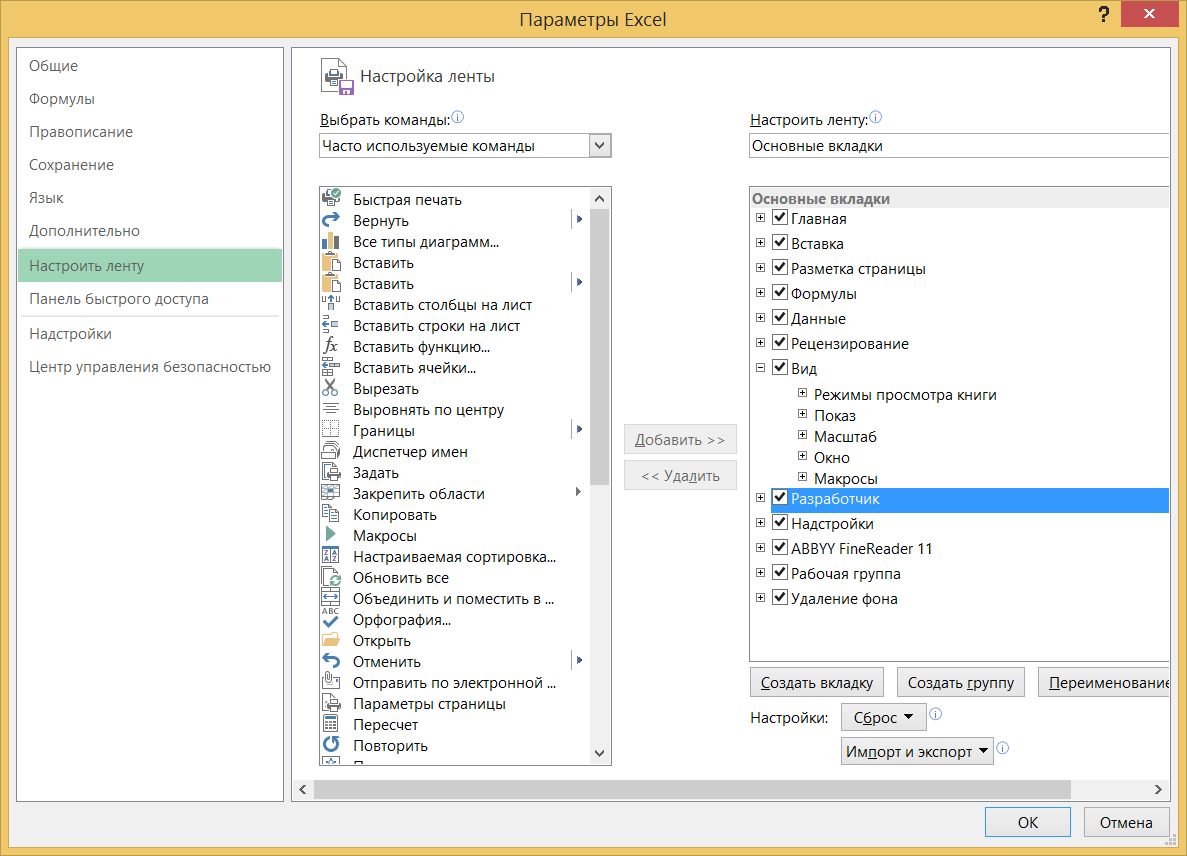The width and height of the screenshot is (1187, 856).
Task: Select Вставить строки на лист icon
Action: pyautogui.click(x=331, y=325)
